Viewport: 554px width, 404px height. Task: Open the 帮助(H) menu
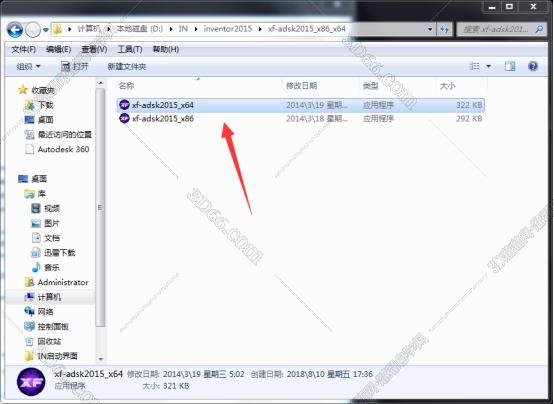165,49
